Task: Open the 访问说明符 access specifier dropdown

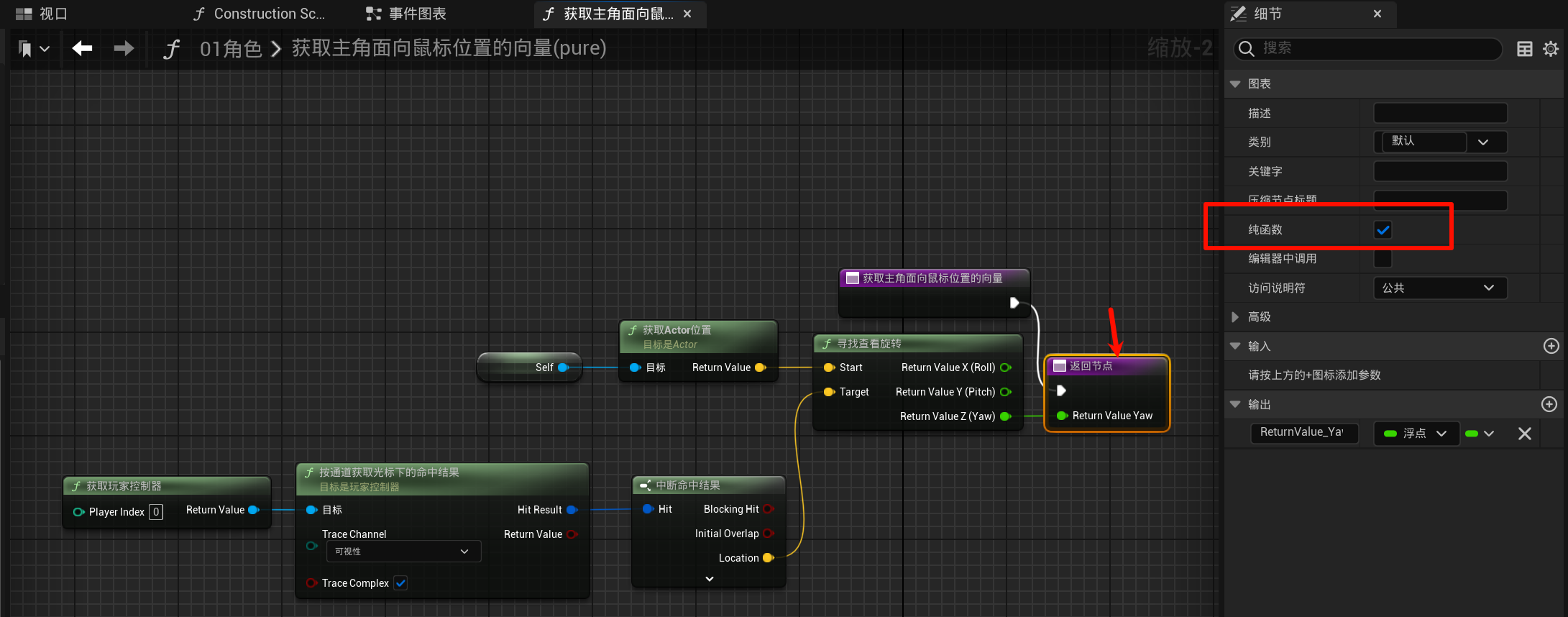Action: 1439,288
